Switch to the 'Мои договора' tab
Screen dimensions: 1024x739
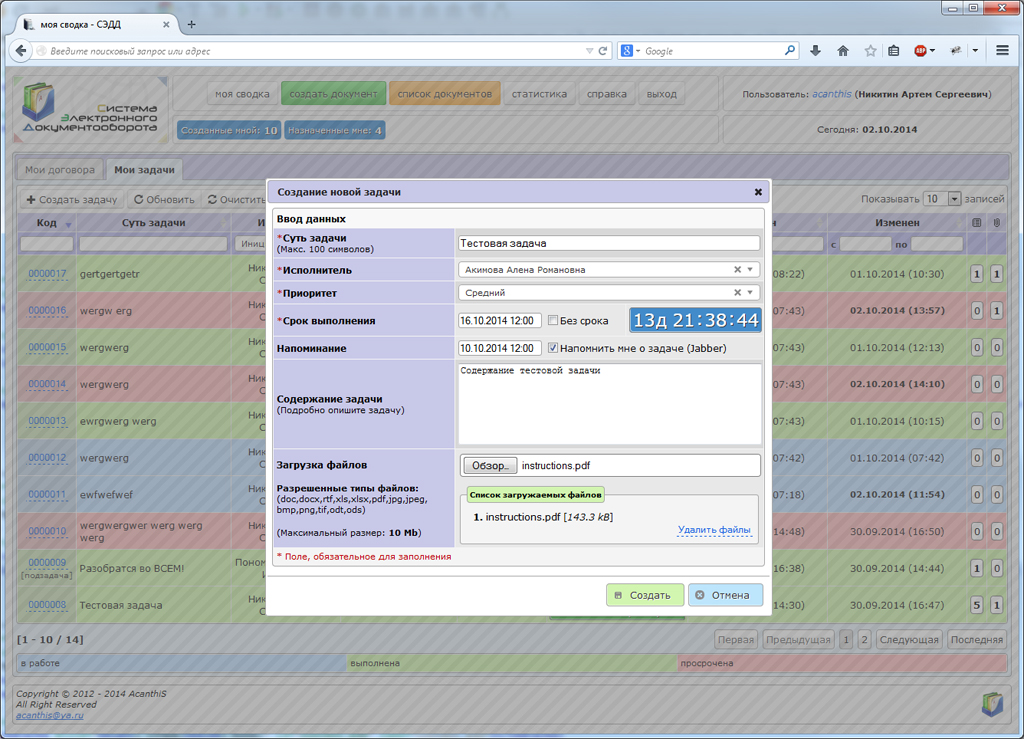point(59,170)
